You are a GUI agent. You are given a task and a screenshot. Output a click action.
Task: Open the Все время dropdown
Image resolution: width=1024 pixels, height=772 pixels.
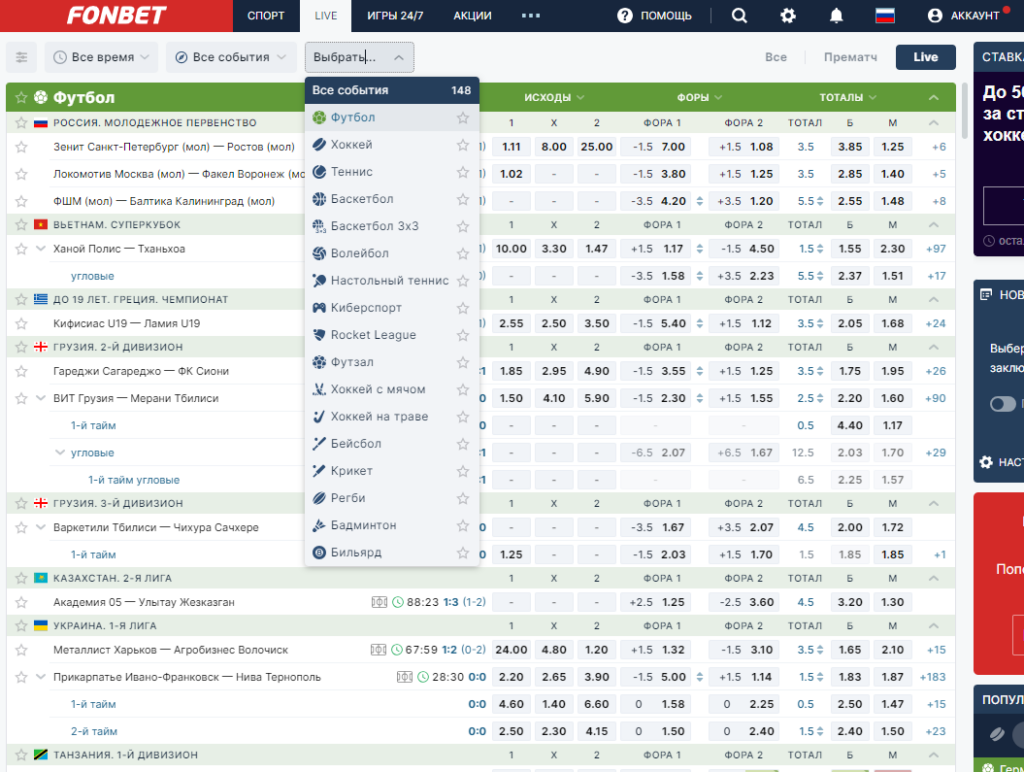click(101, 57)
